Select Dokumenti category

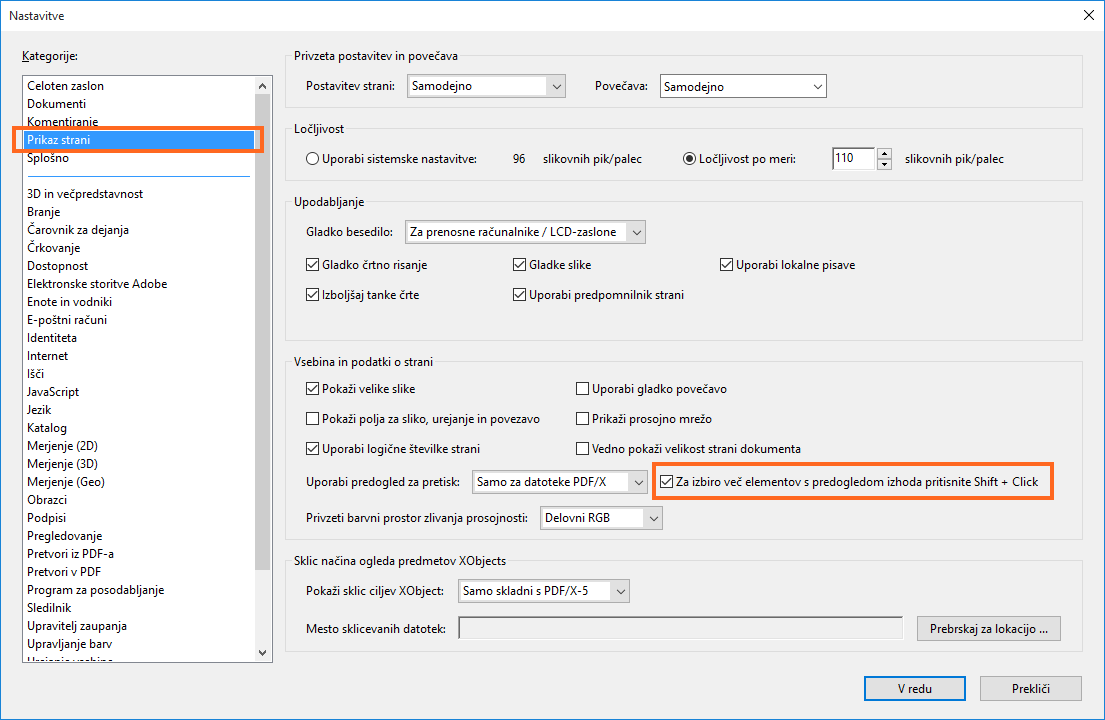click(56, 104)
